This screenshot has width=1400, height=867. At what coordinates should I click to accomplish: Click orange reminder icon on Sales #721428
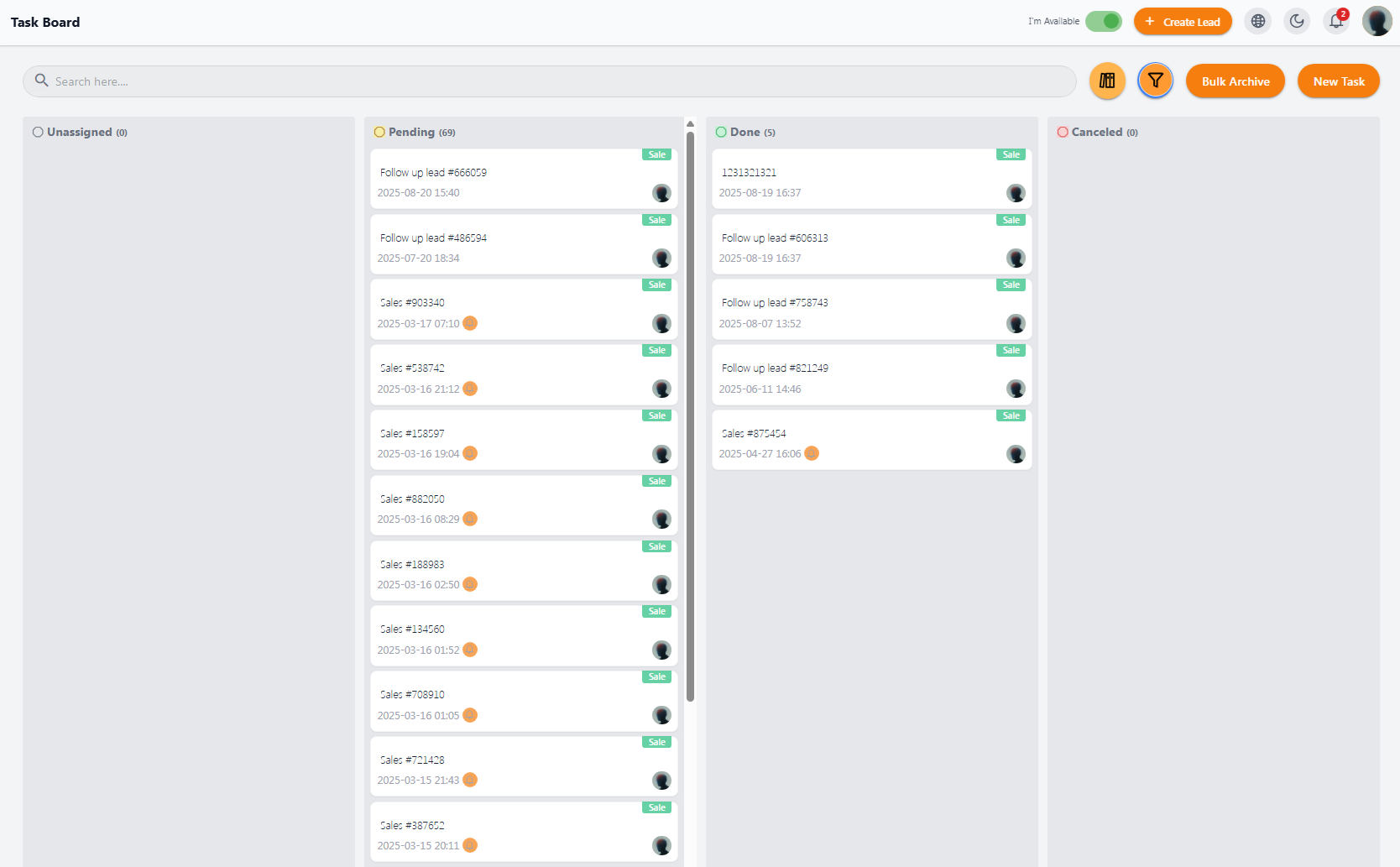(x=470, y=780)
